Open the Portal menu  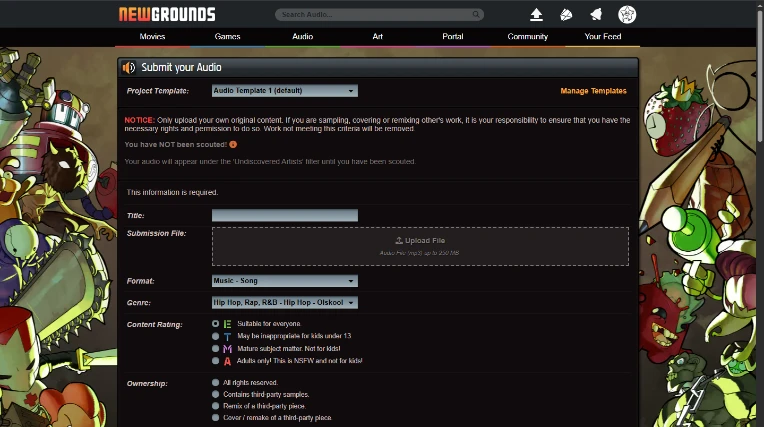453,37
